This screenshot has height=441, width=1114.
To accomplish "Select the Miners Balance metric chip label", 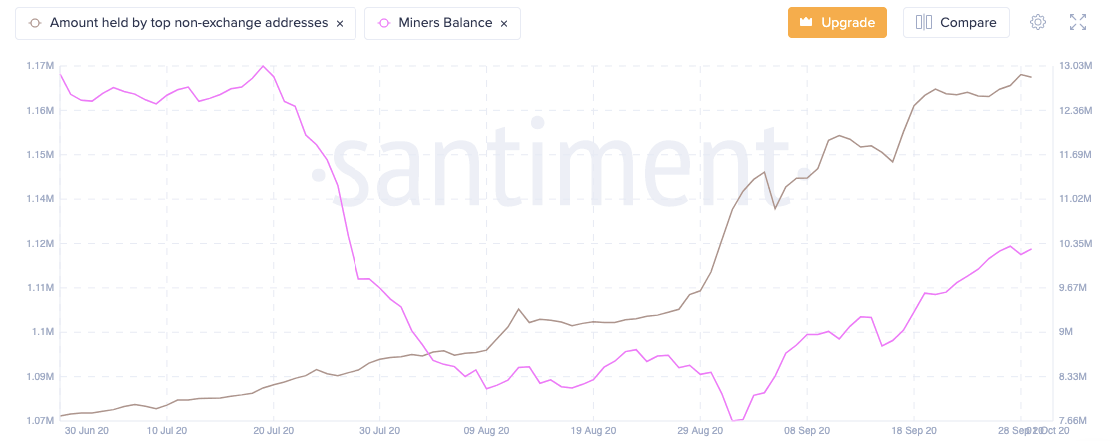I will (x=444, y=23).
